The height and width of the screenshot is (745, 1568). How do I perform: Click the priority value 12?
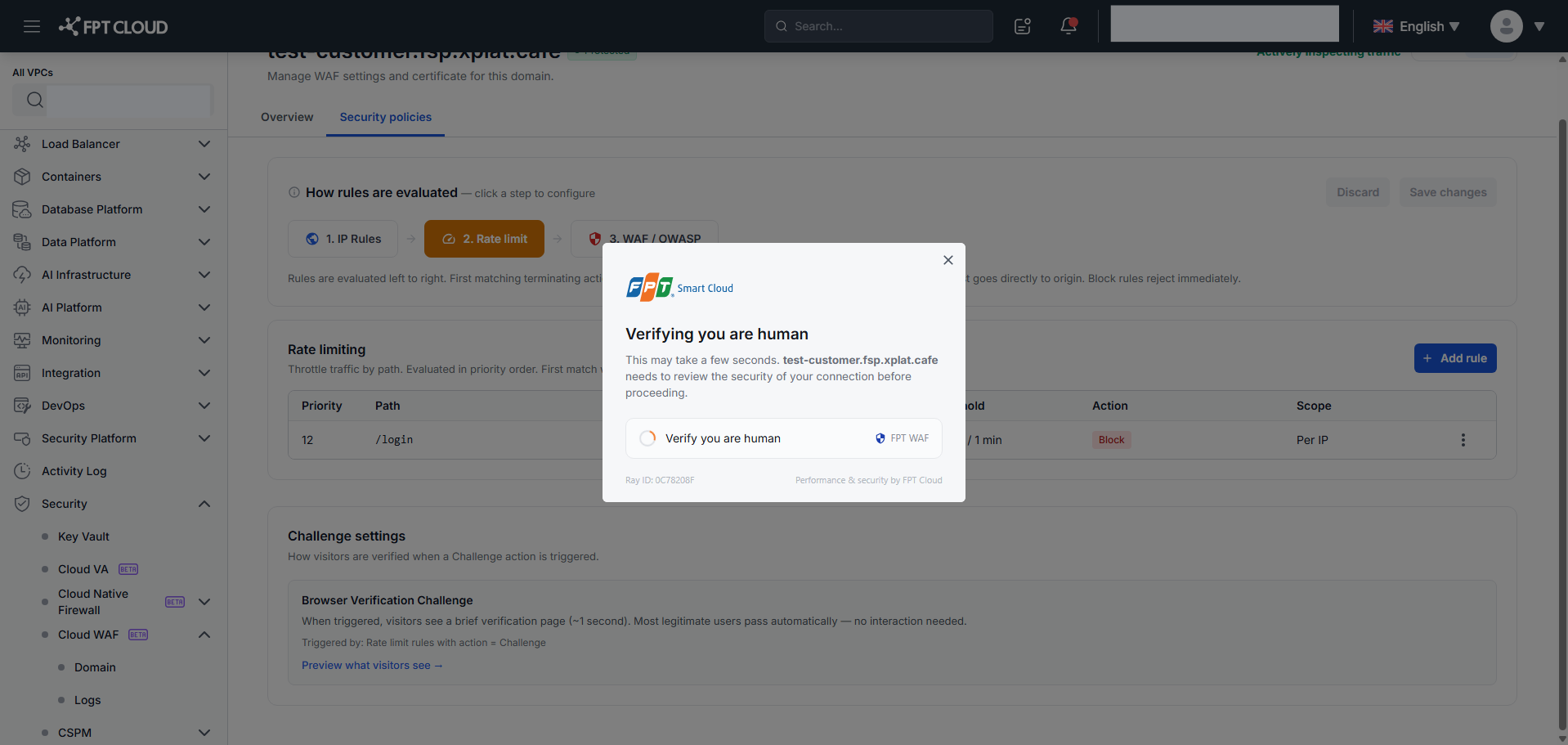pyautogui.click(x=307, y=440)
